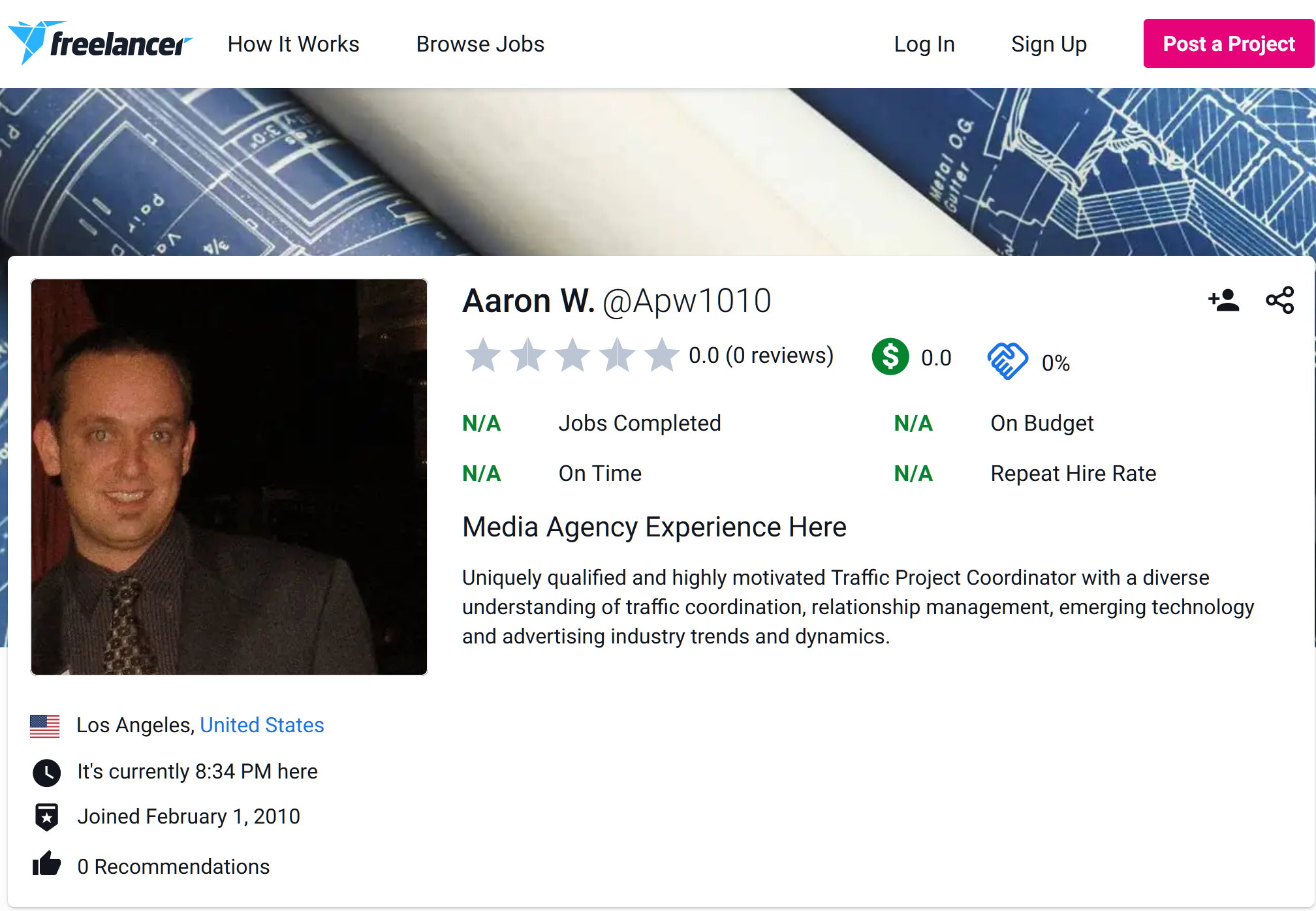The width and height of the screenshot is (1316, 911).
Task: Click the N/A value beside On Budget
Action: tap(913, 423)
